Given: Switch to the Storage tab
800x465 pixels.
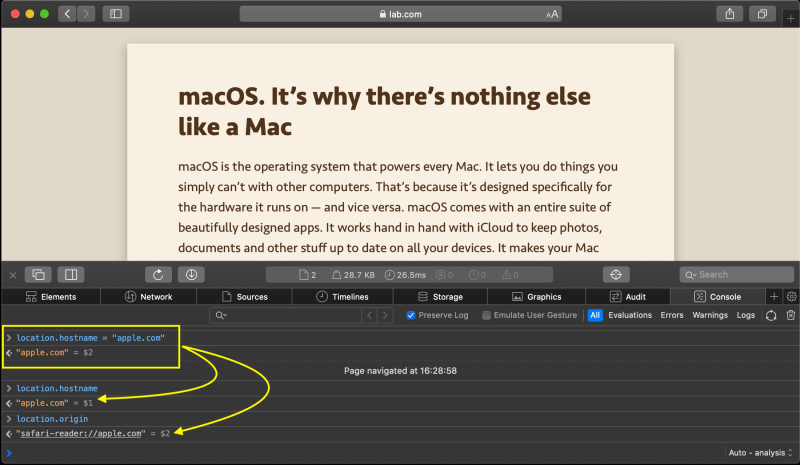Looking at the screenshot, I should point(440,297).
